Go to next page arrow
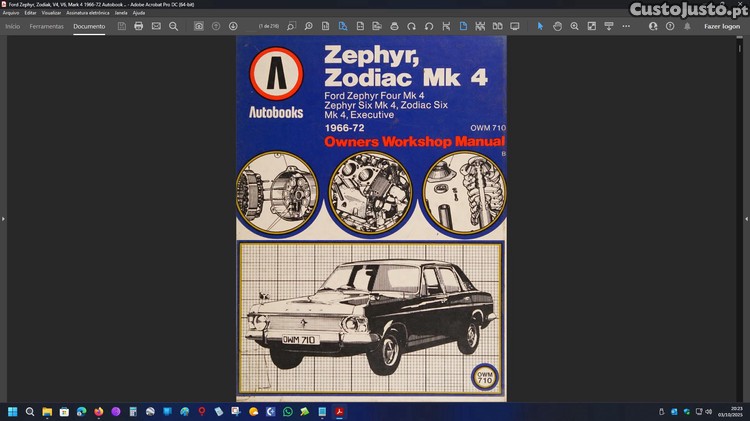Viewport: 750px width, 421px height. click(x=233, y=26)
